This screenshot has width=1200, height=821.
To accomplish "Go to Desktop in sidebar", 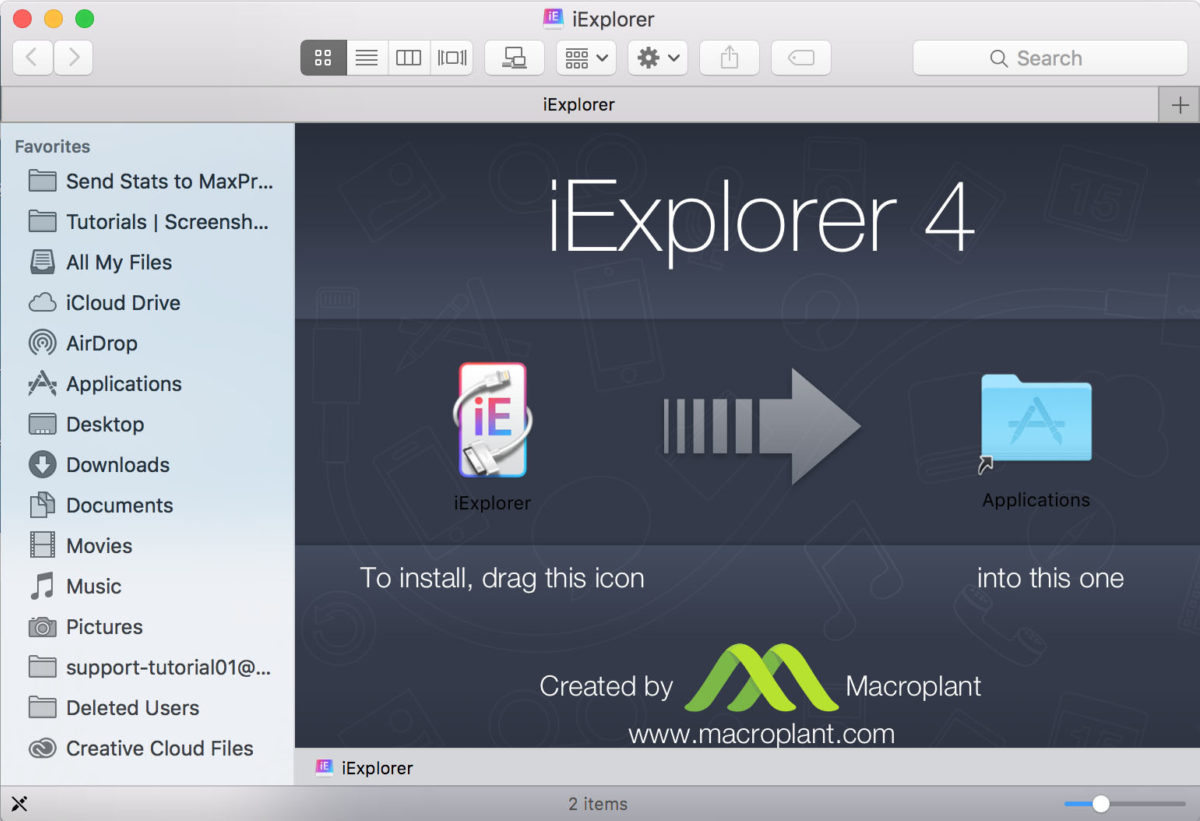I will [87, 424].
